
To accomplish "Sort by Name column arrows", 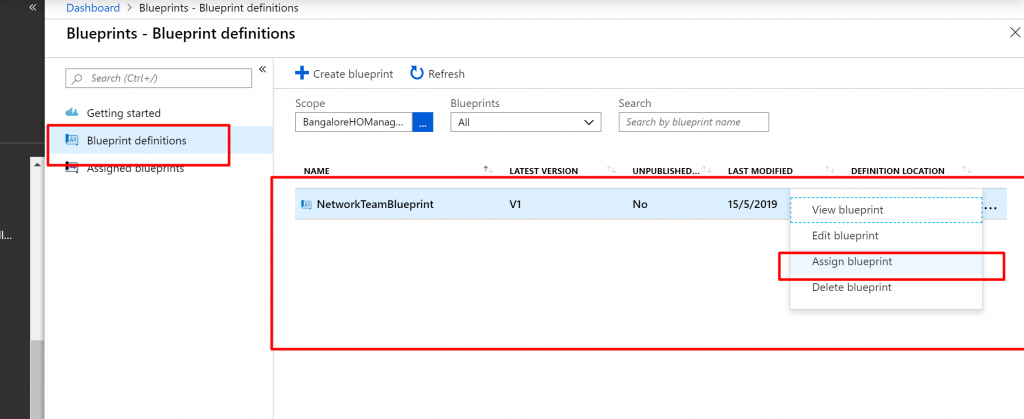I will 488,171.
